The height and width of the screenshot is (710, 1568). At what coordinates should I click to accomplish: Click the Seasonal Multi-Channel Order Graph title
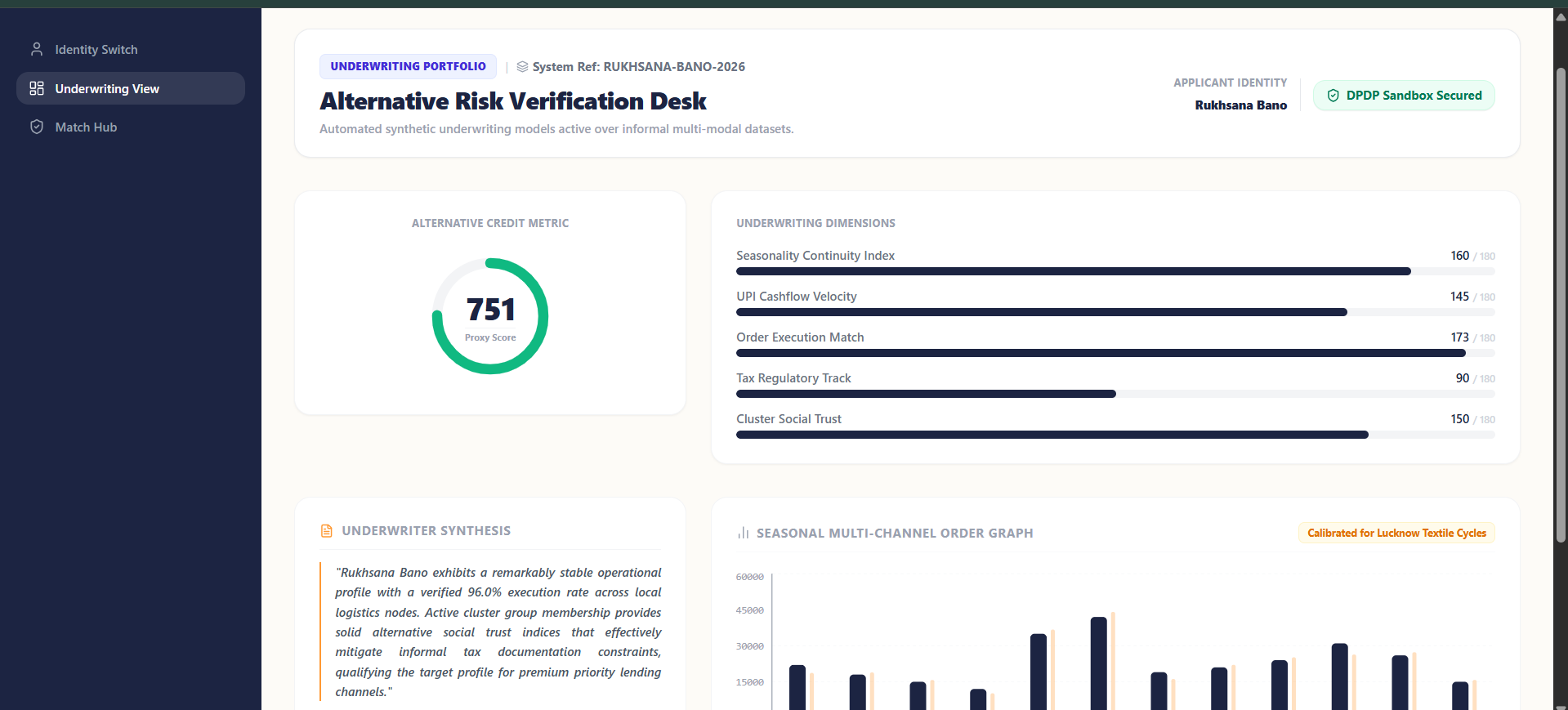pyautogui.click(x=895, y=534)
